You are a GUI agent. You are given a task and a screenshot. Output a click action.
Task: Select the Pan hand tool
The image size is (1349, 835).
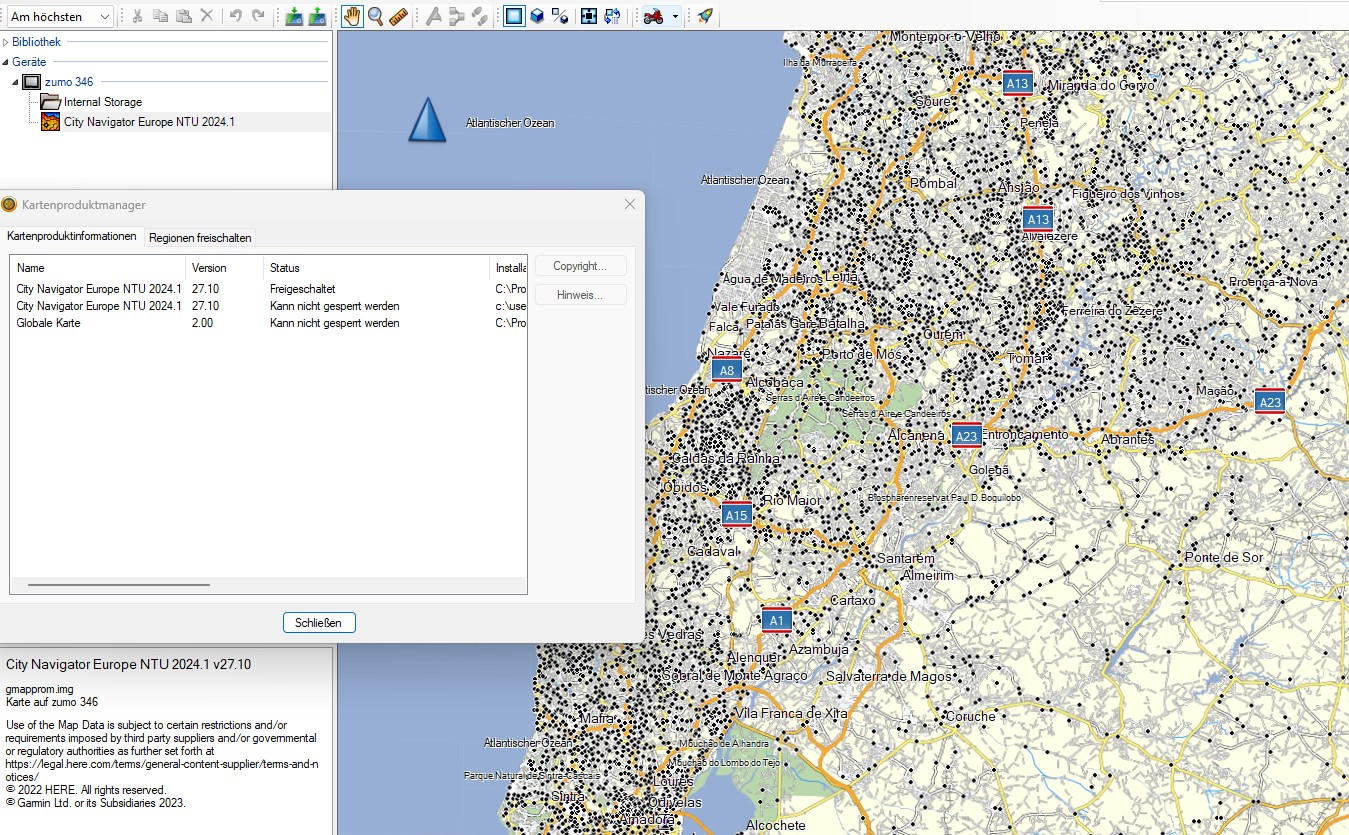(352, 16)
